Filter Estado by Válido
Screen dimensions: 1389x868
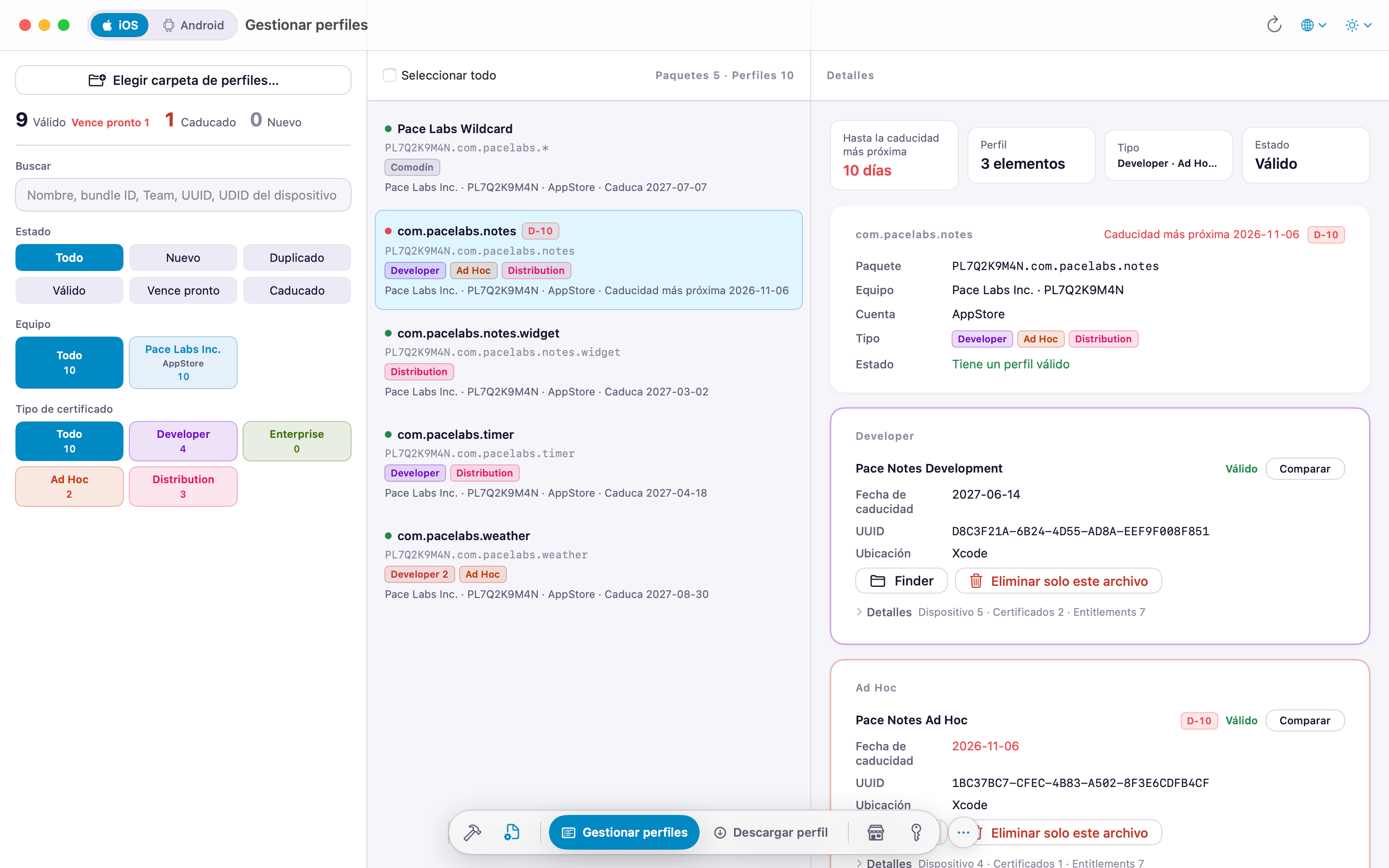(69, 290)
